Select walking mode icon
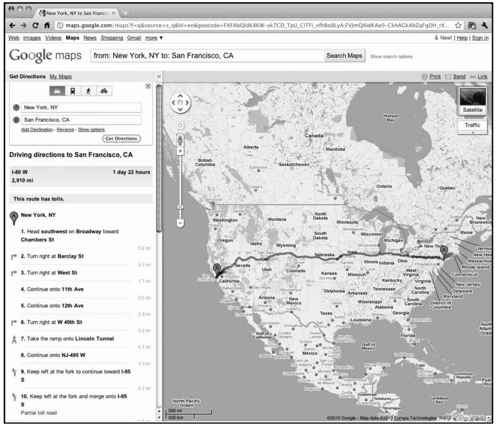 point(88,91)
